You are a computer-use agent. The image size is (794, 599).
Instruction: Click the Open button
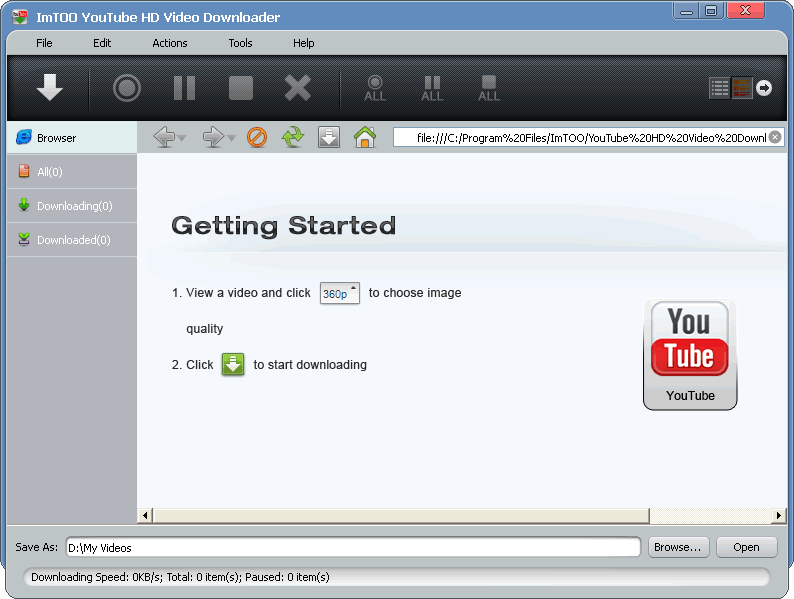pyautogui.click(x=746, y=547)
